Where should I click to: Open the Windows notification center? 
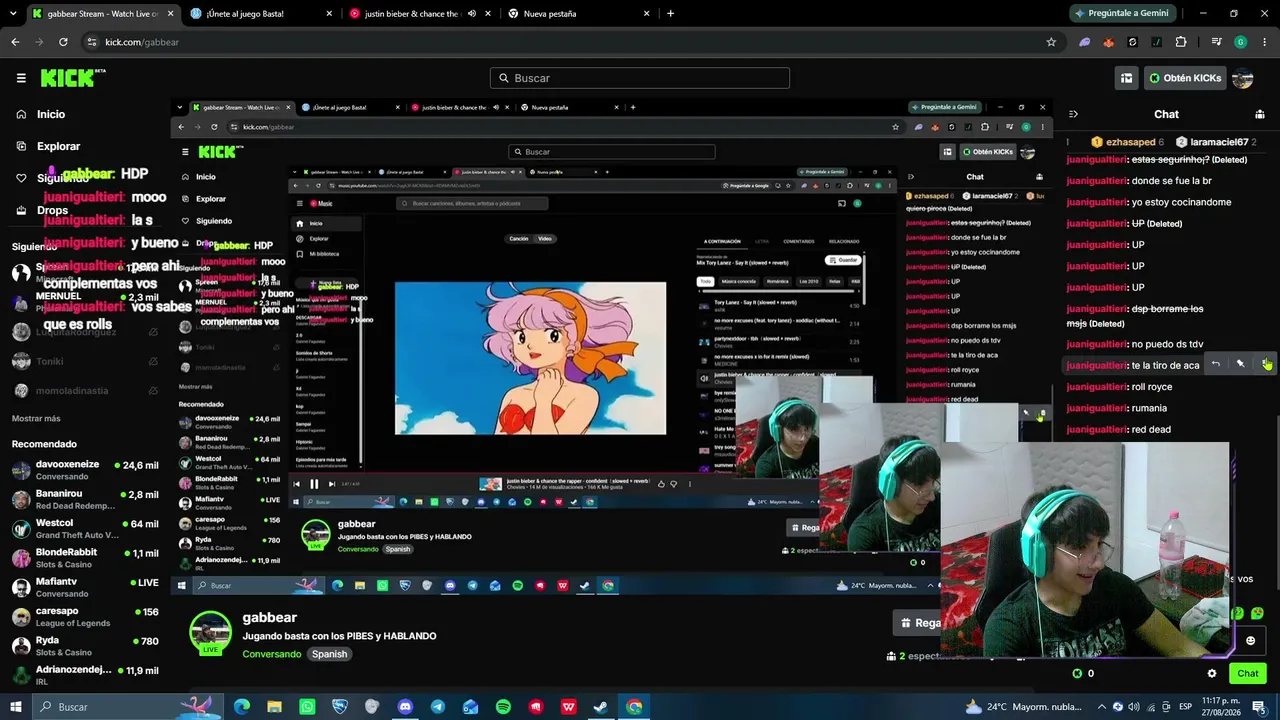coord(1259,707)
